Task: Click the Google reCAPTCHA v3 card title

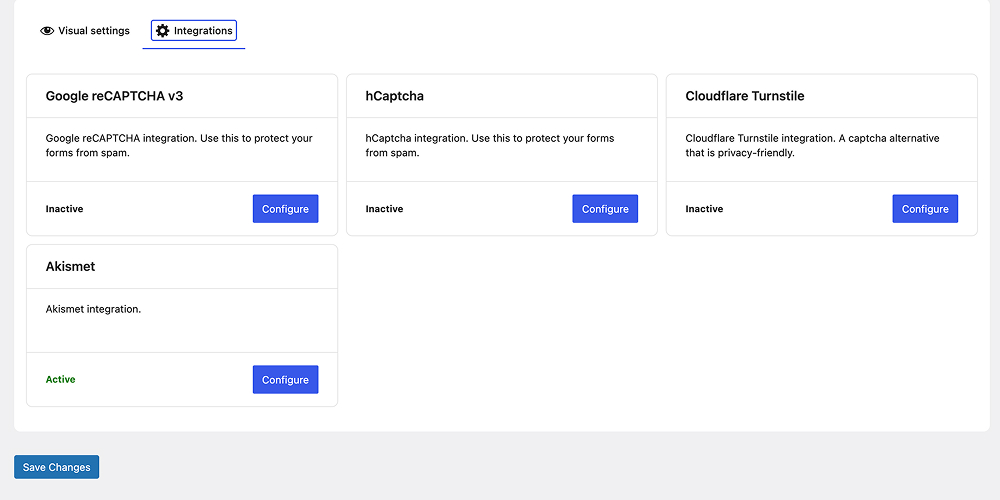Action: (x=115, y=96)
